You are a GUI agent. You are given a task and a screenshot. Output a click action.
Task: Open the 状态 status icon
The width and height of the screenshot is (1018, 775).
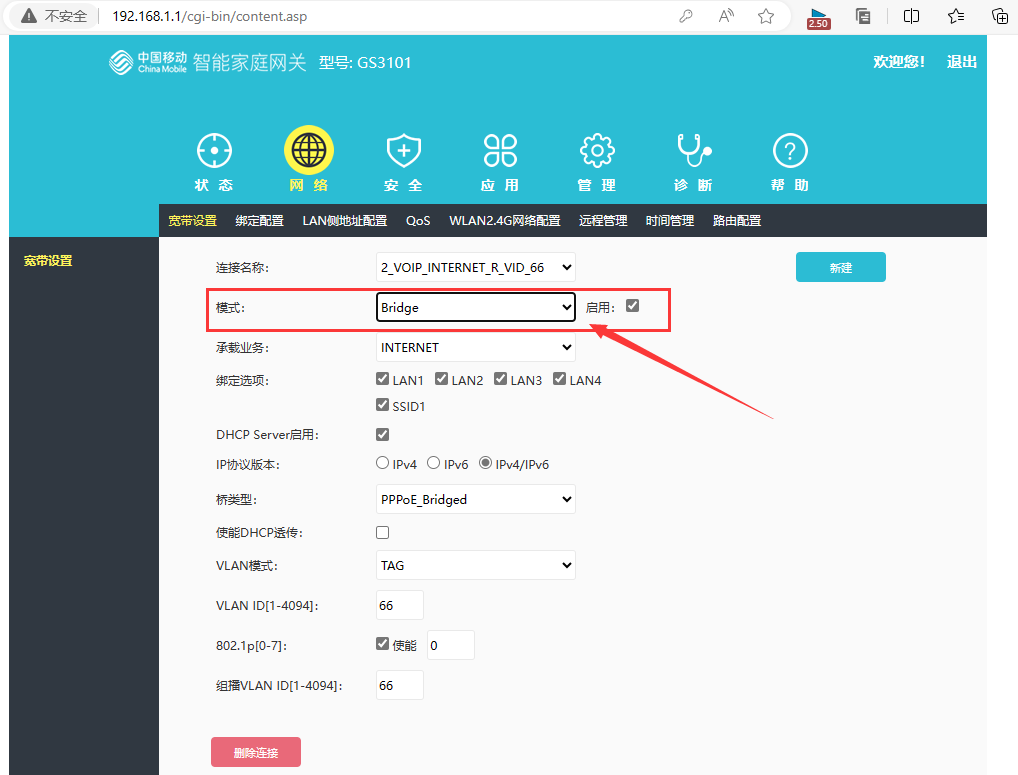tap(213, 151)
